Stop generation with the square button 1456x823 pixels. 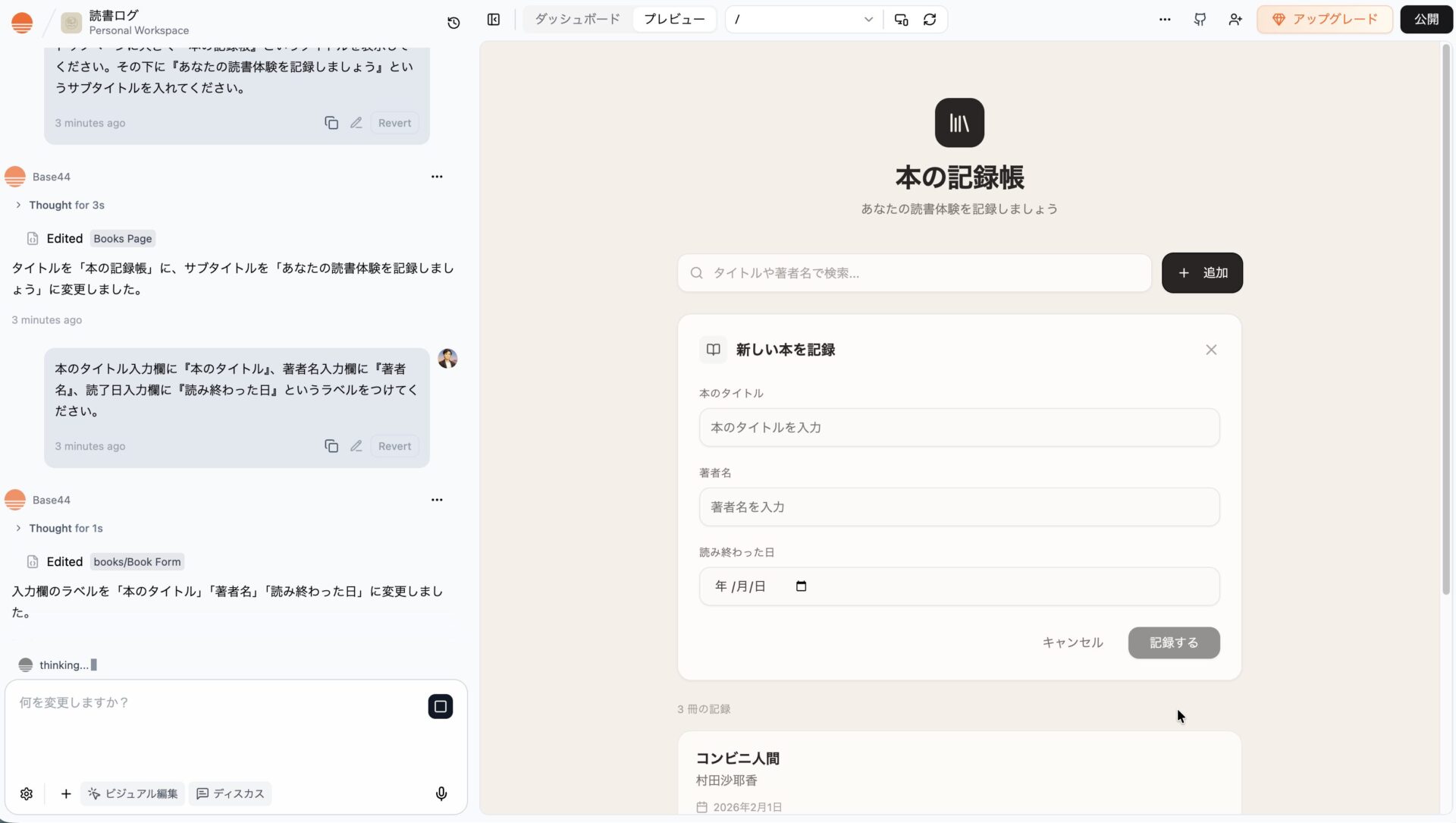pyautogui.click(x=440, y=706)
